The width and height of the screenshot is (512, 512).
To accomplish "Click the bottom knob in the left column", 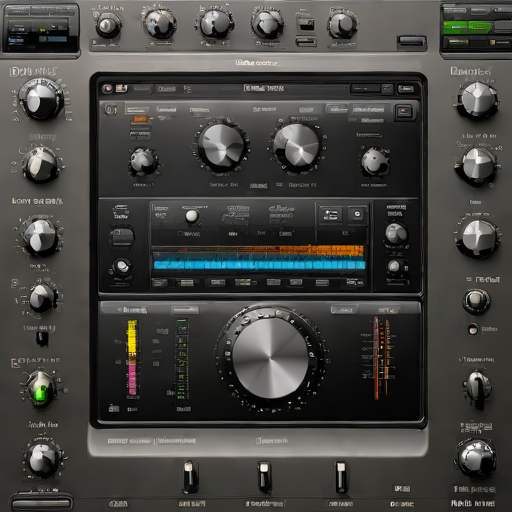I will click(43, 459).
